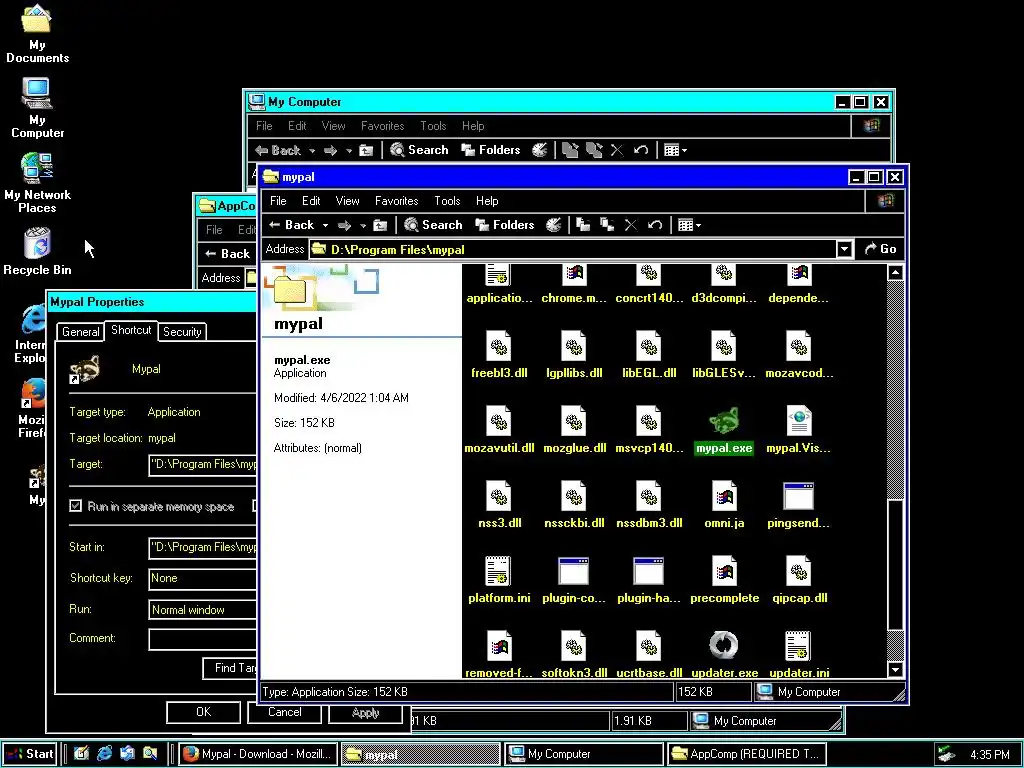Screen dimensions: 1024x768
Task: Expand Forward history arrow in mypal window
Action: [x=362, y=226]
